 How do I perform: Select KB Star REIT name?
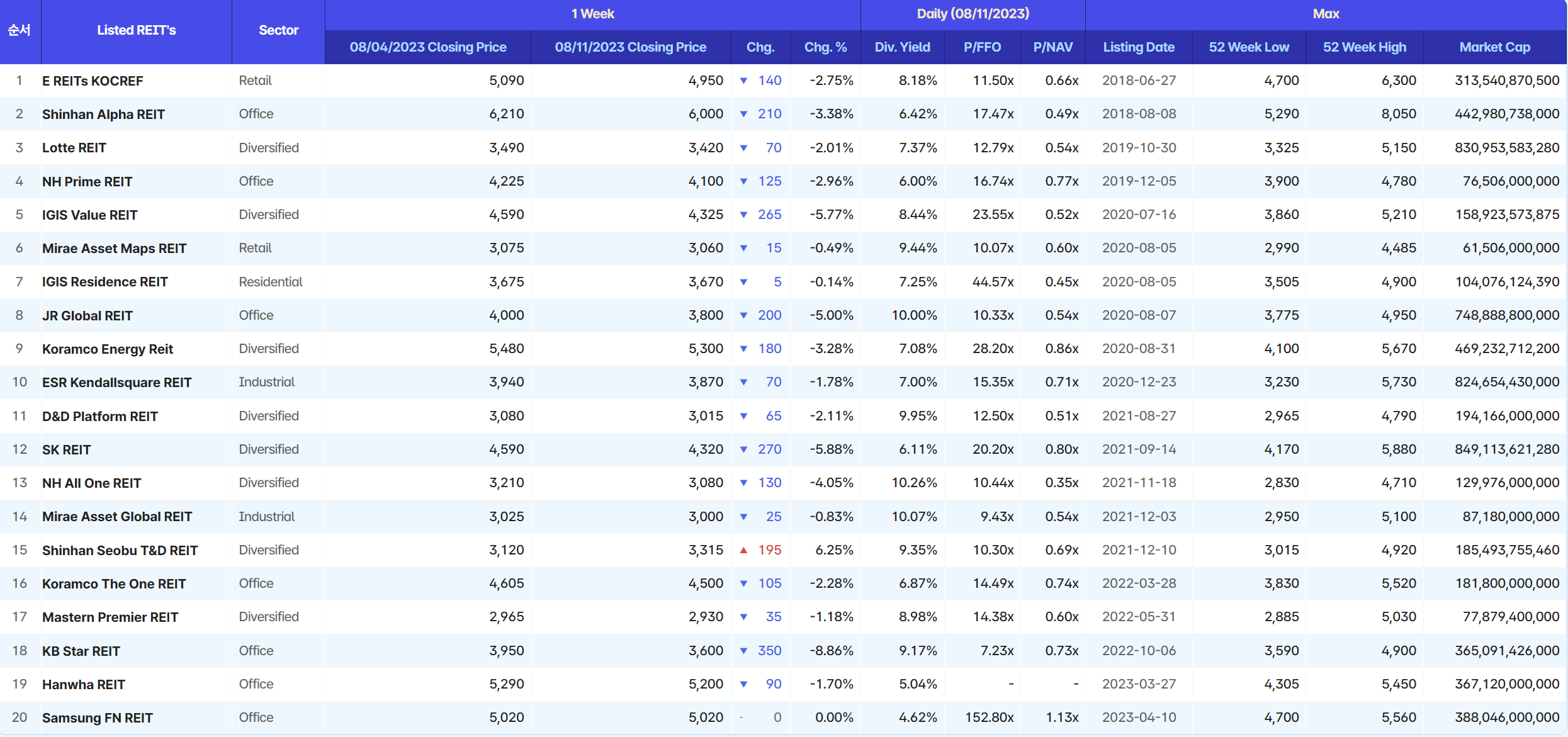click(81, 651)
